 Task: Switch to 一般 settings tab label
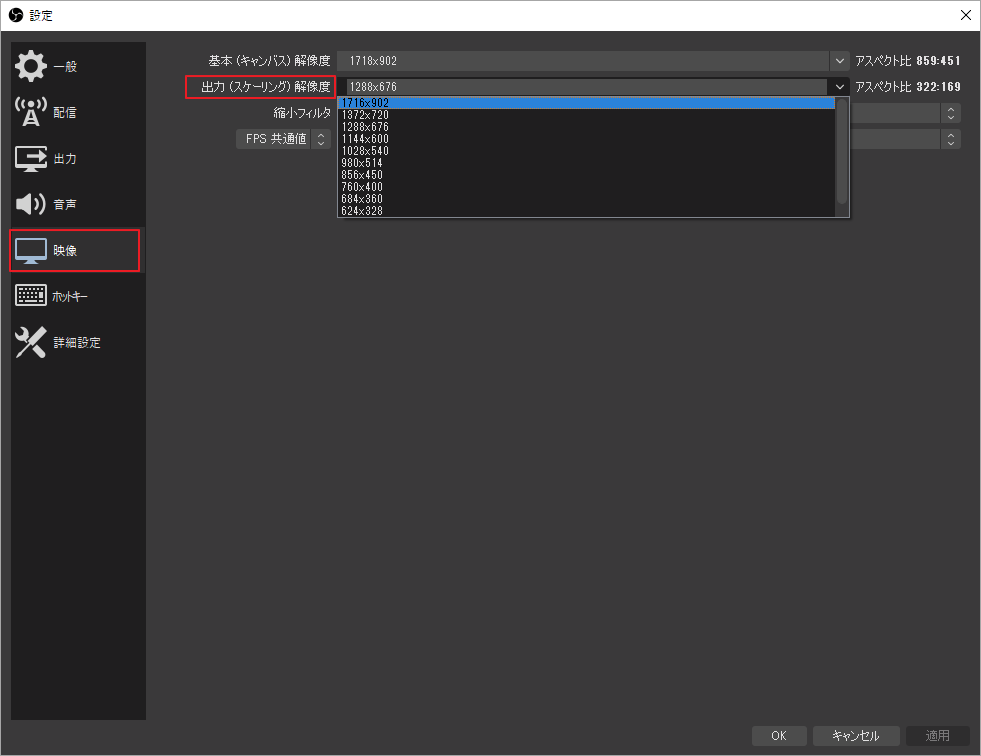point(65,66)
